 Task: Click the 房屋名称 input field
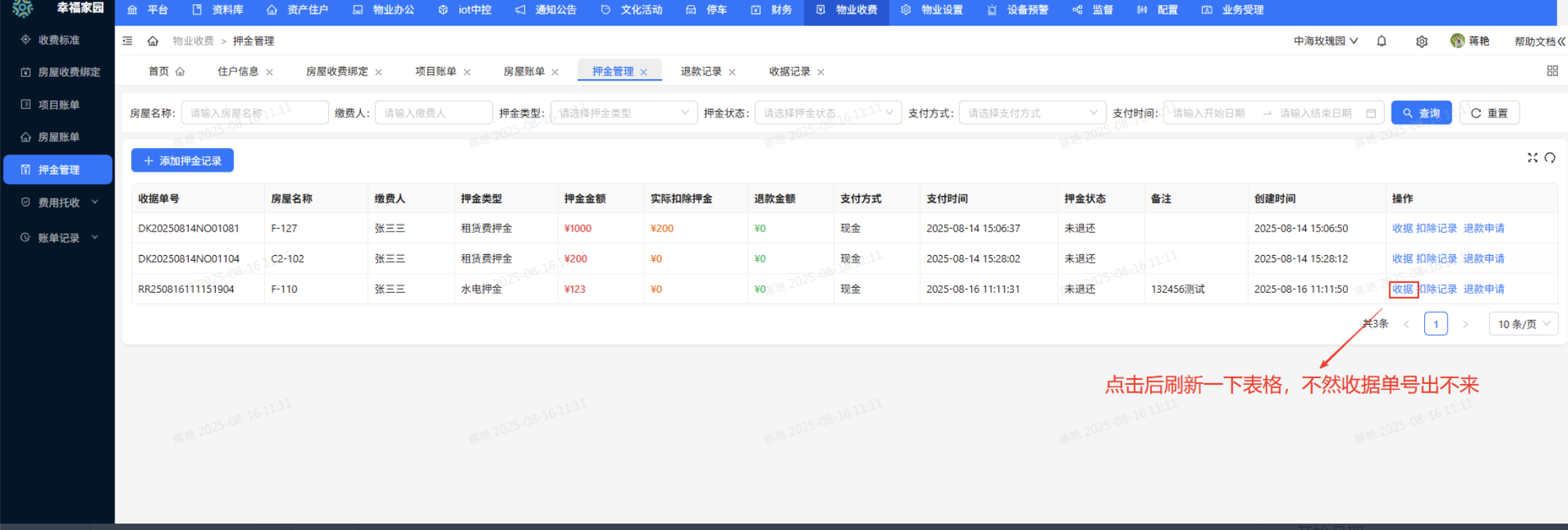pyautogui.click(x=254, y=113)
